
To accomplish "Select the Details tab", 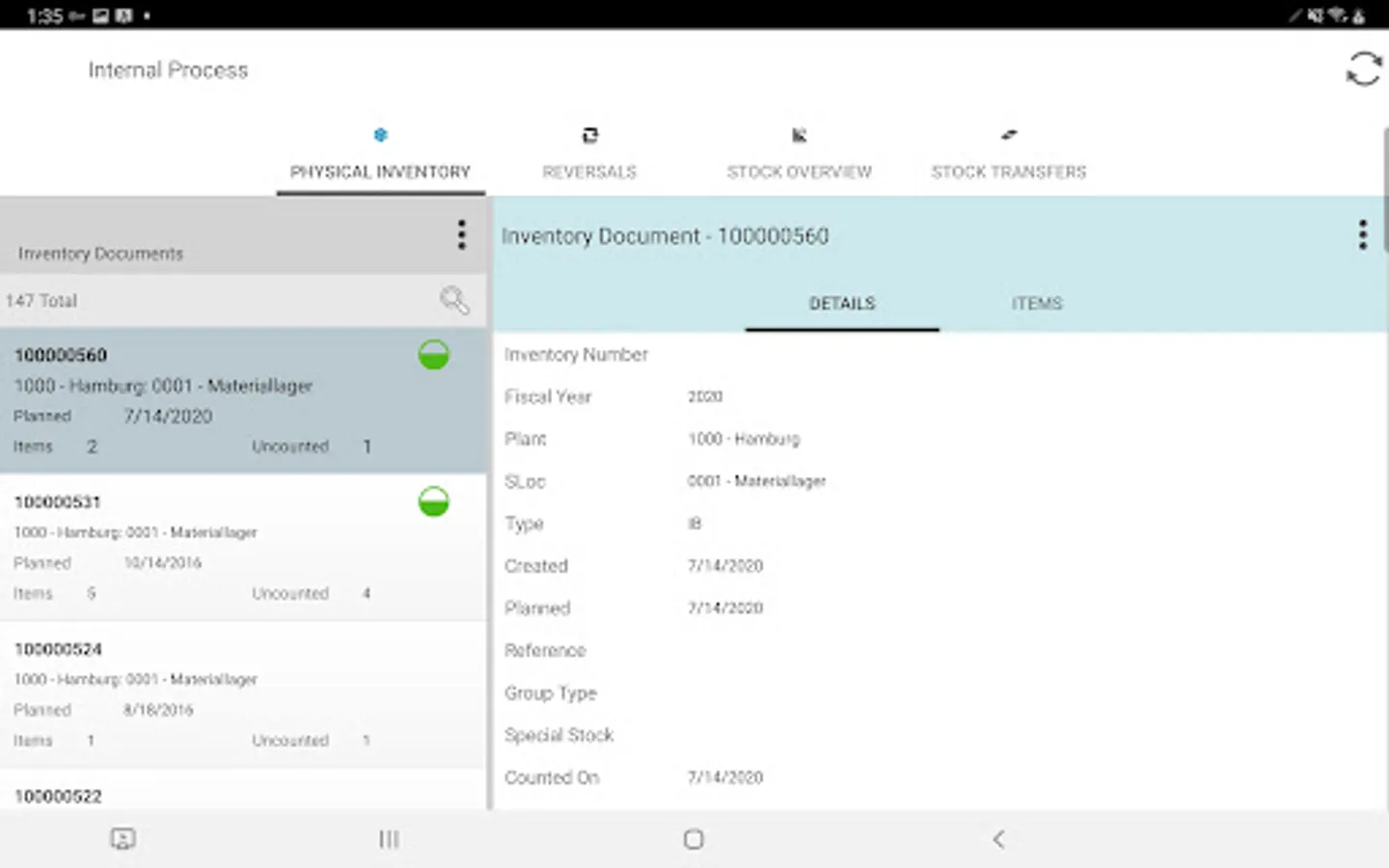I will pyautogui.click(x=842, y=303).
